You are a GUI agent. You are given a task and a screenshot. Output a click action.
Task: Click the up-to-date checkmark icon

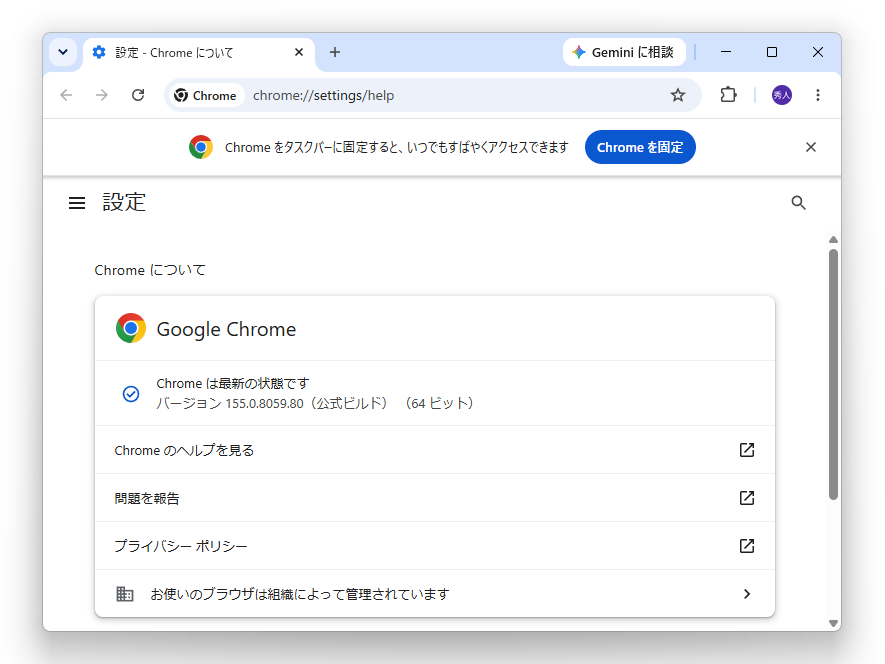click(131, 394)
